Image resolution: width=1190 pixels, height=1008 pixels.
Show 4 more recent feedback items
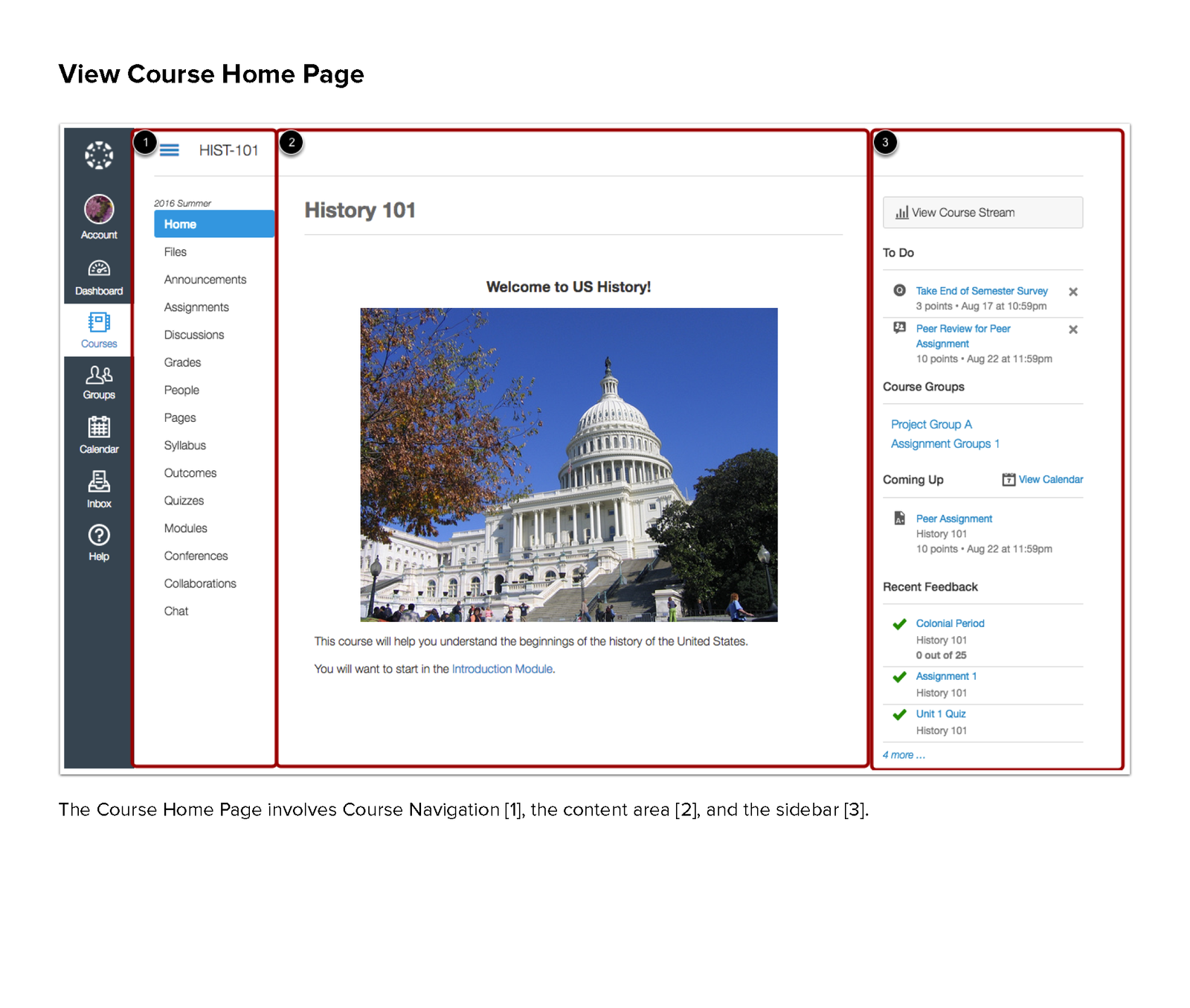pyautogui.click(x=904, y=755)
